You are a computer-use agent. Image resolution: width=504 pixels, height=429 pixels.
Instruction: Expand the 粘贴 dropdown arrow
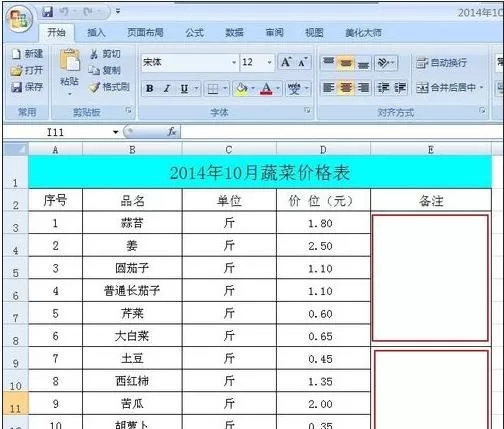coord(70,94)
